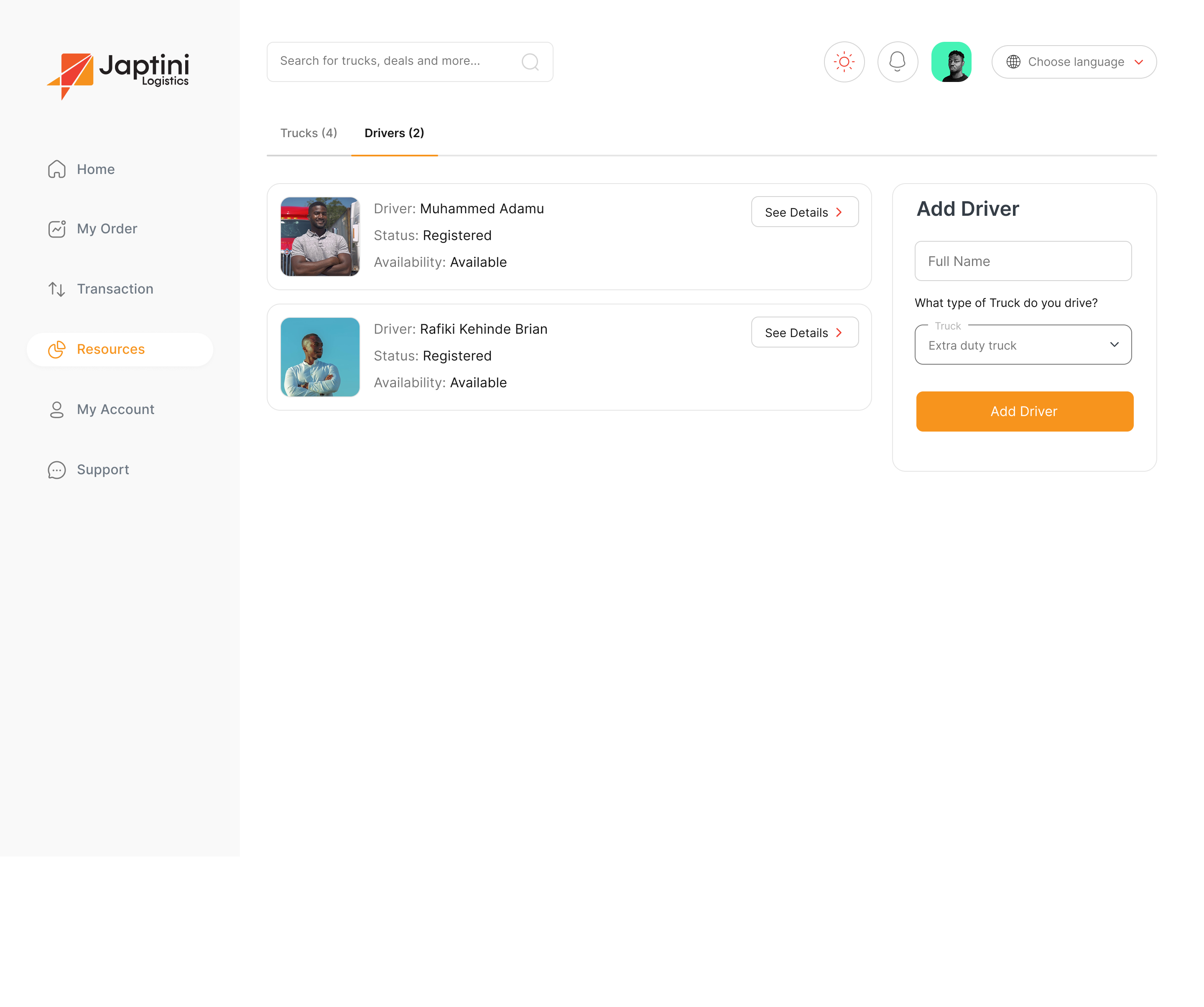Select Resources in sidebar
1204x1007 pixels.
pyautogui.click(x=120, y=350)
